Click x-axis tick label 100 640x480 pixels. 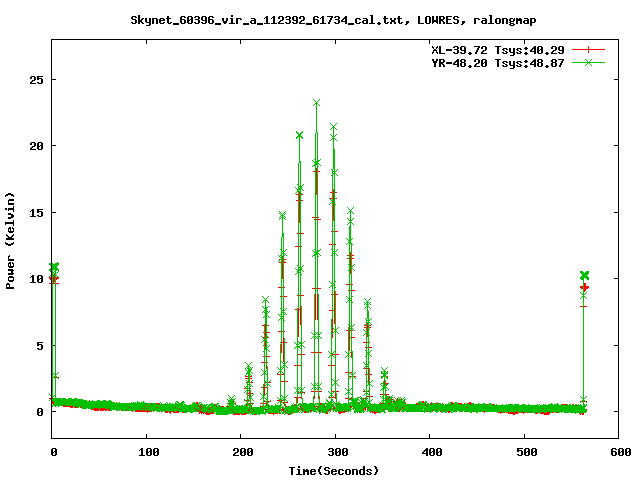[x=149, y=452]
